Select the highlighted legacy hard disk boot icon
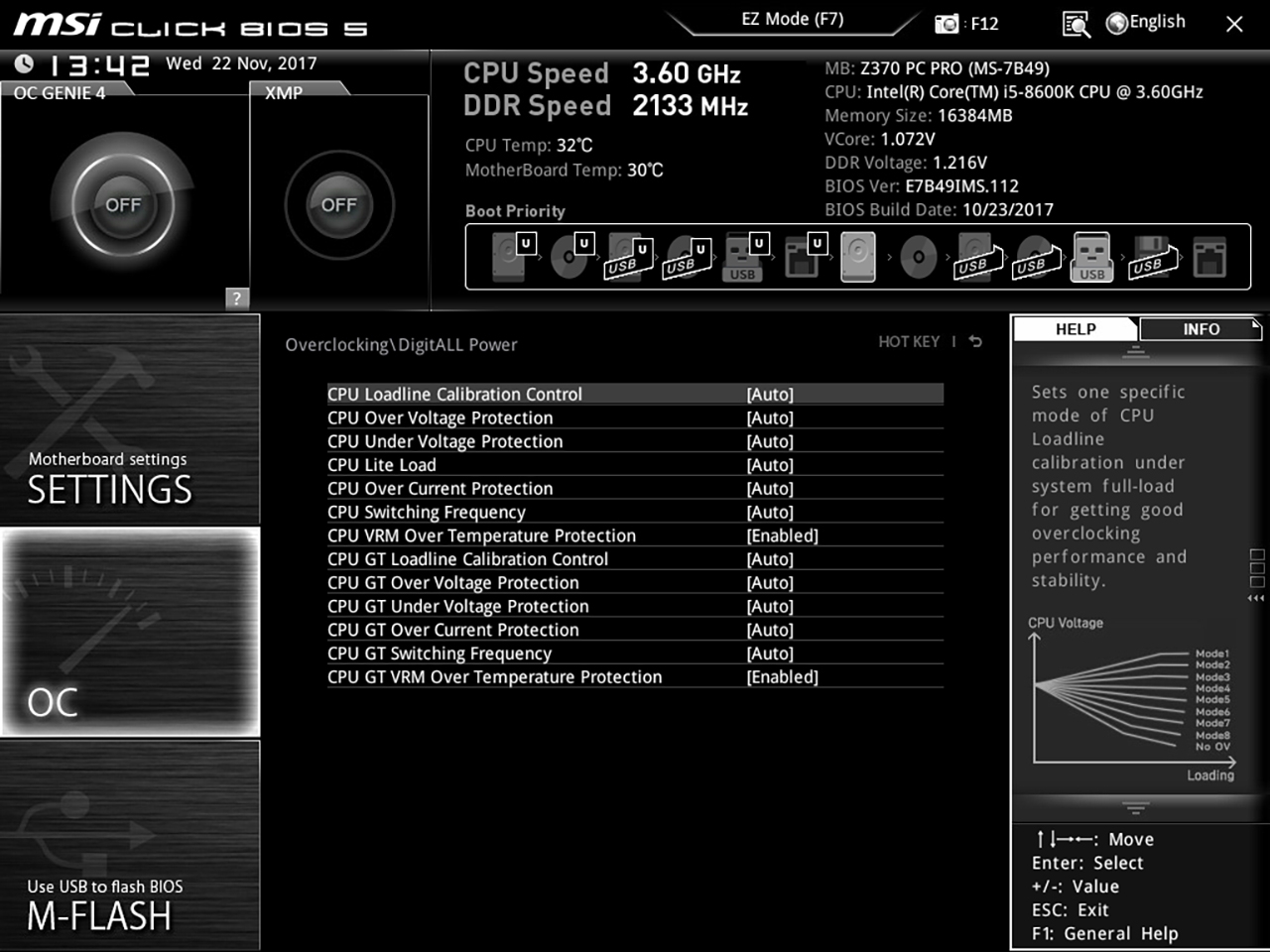This screenshot has width=1270, height=952. click(858, 257)
